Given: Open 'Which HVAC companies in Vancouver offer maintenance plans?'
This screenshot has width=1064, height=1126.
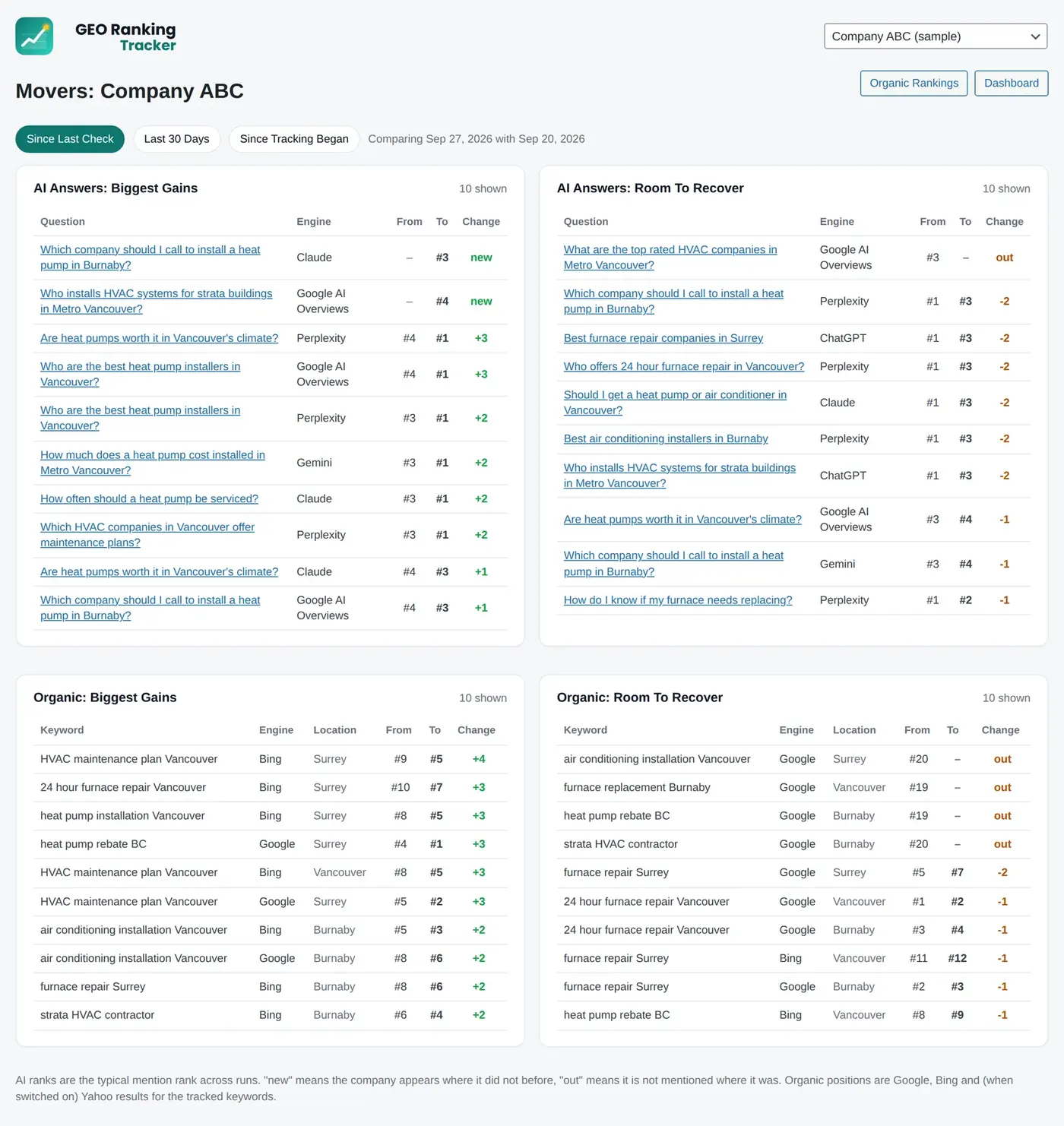Looking at the screenshot, I should 147,535.
